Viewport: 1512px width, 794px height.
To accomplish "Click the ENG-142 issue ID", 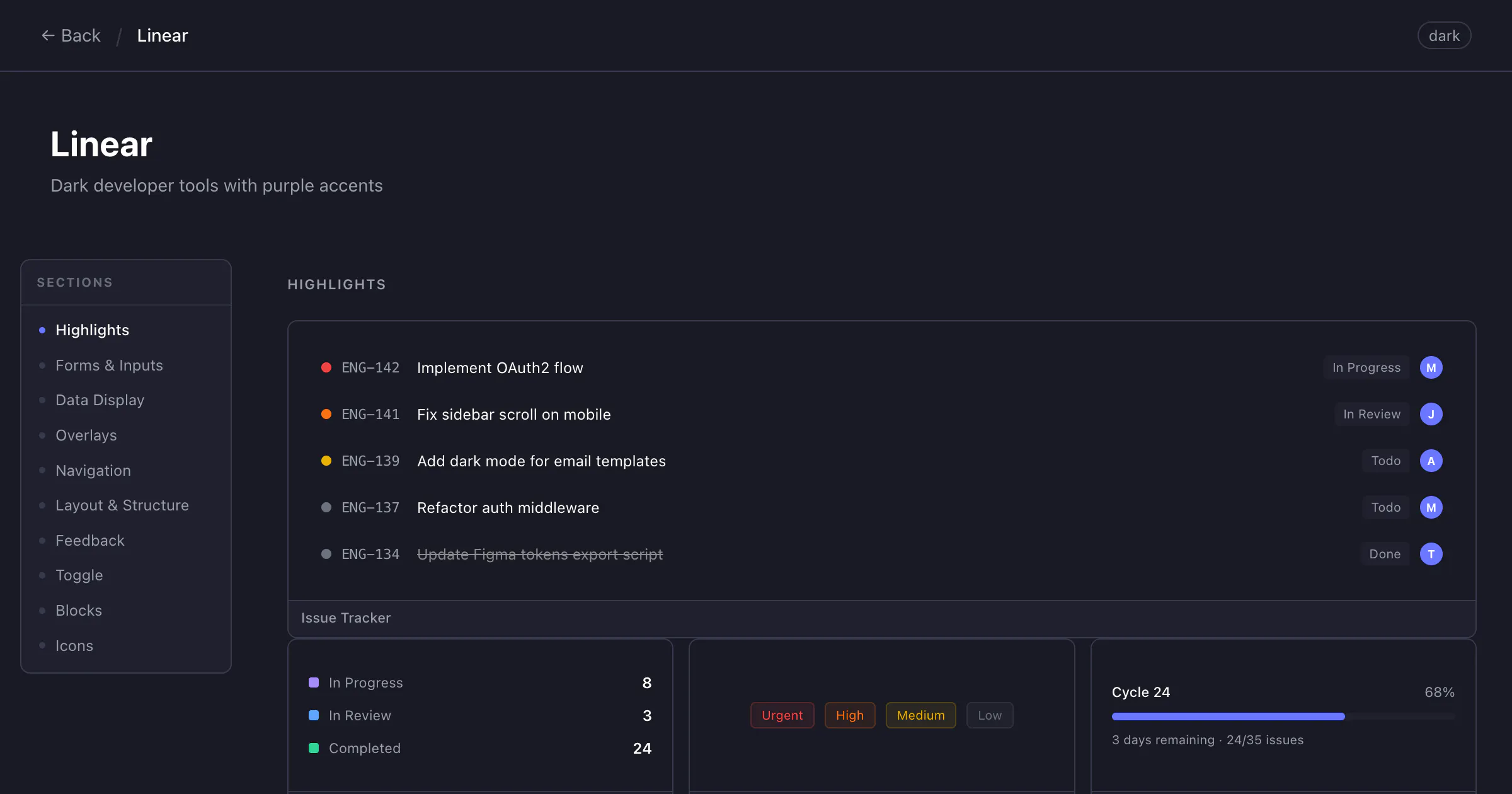I will pyautogui.click(x=370, y=367).
